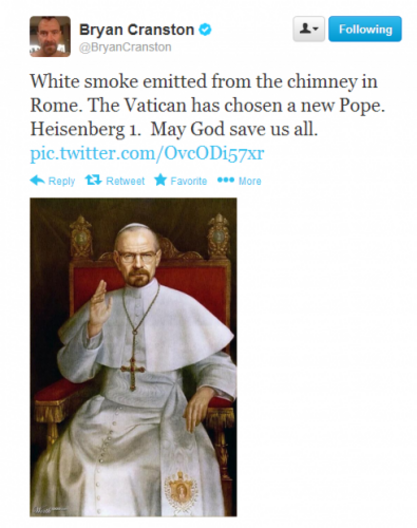This screenshot has height=528, width=417.
Task: Enlarge the attached pope painting image
Action: pyautogui.click(x=133, y=357)
